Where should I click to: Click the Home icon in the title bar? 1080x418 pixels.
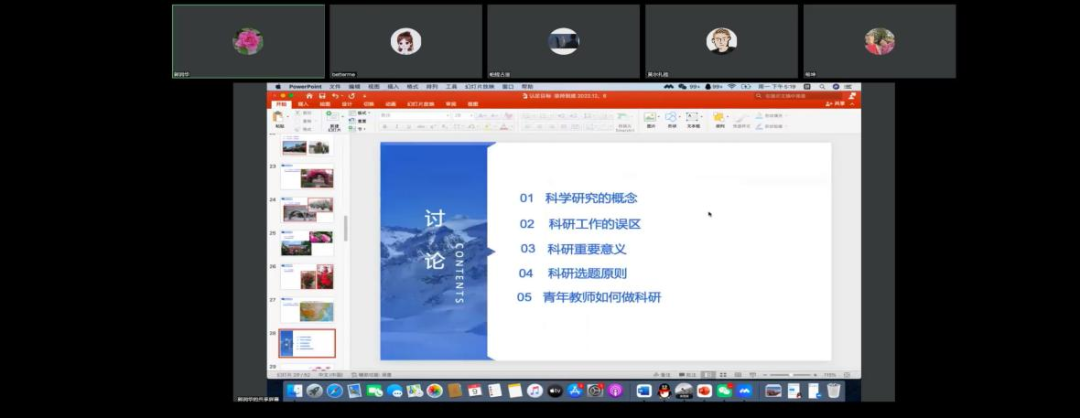309,96
